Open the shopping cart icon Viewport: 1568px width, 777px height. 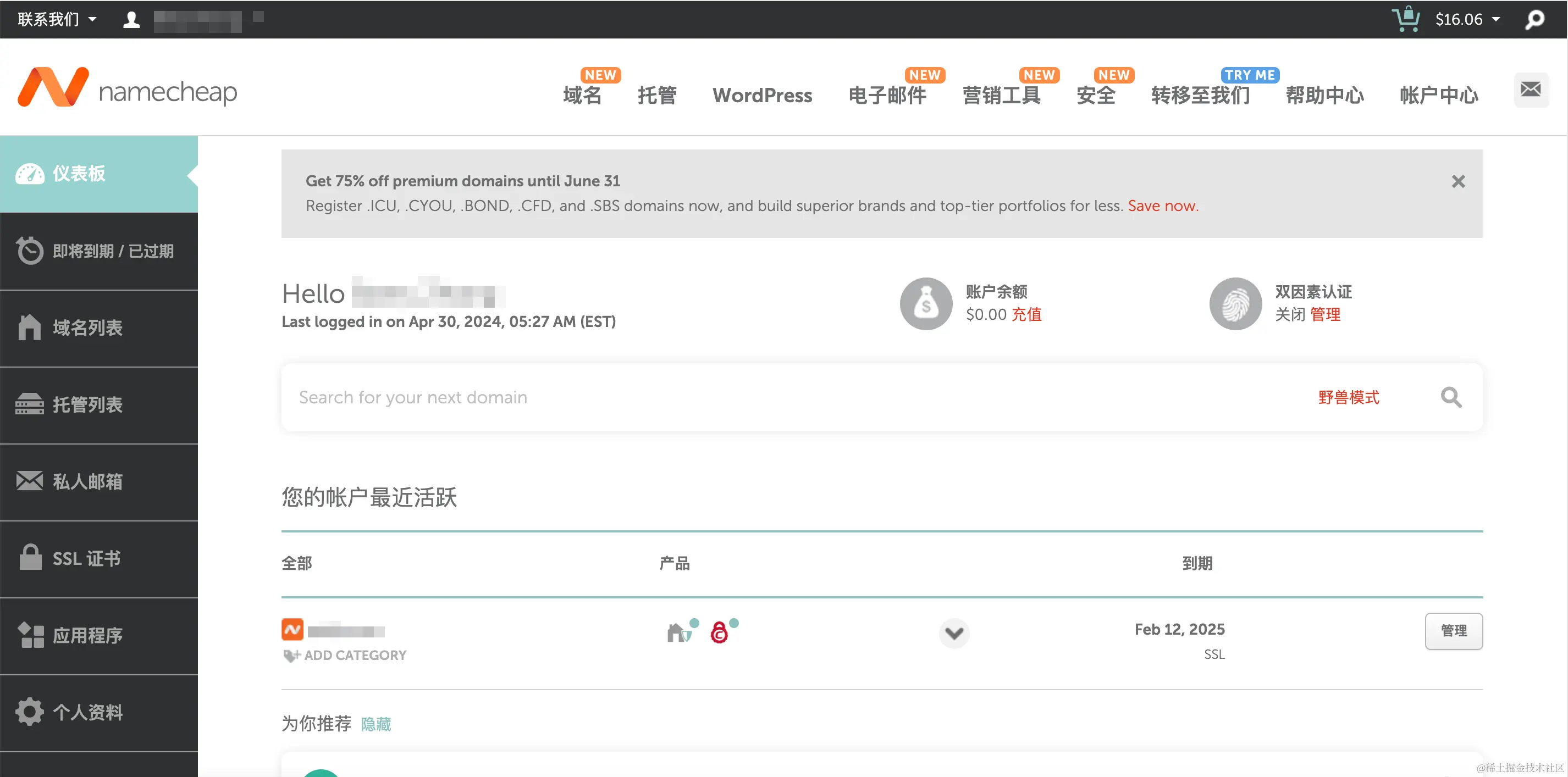1406,19
